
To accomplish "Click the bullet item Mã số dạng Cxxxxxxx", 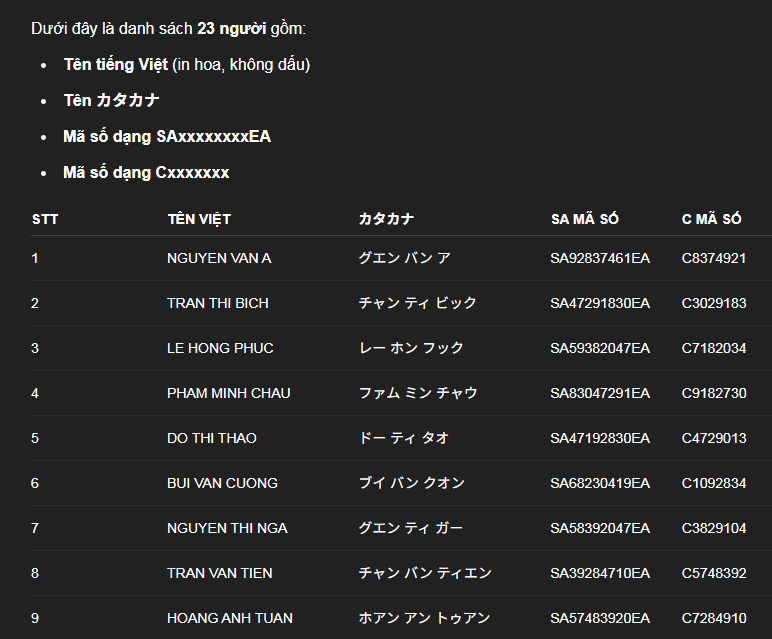I will pos(146,172).
